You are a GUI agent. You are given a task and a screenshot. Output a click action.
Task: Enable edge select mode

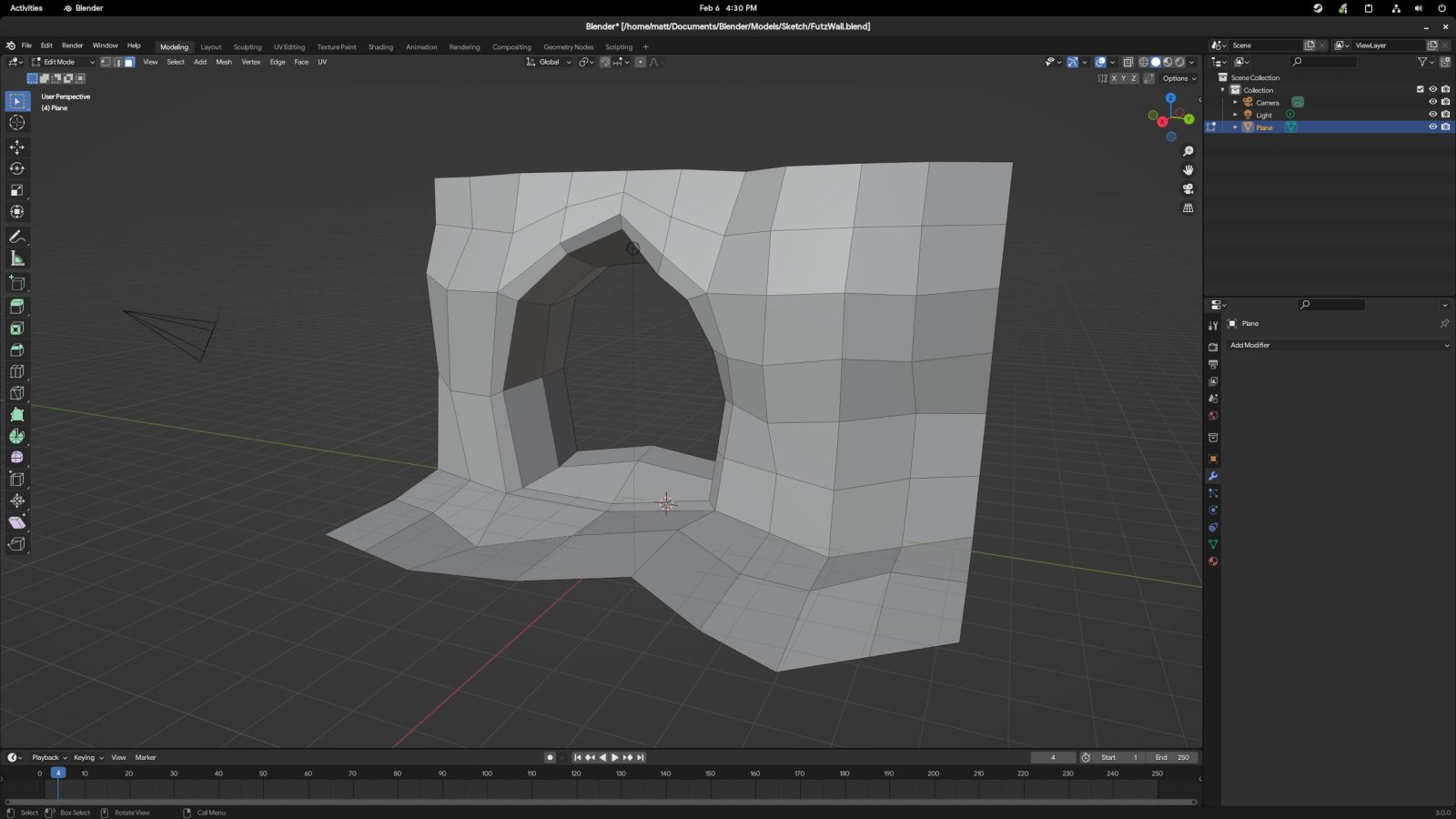coord(117,62)
